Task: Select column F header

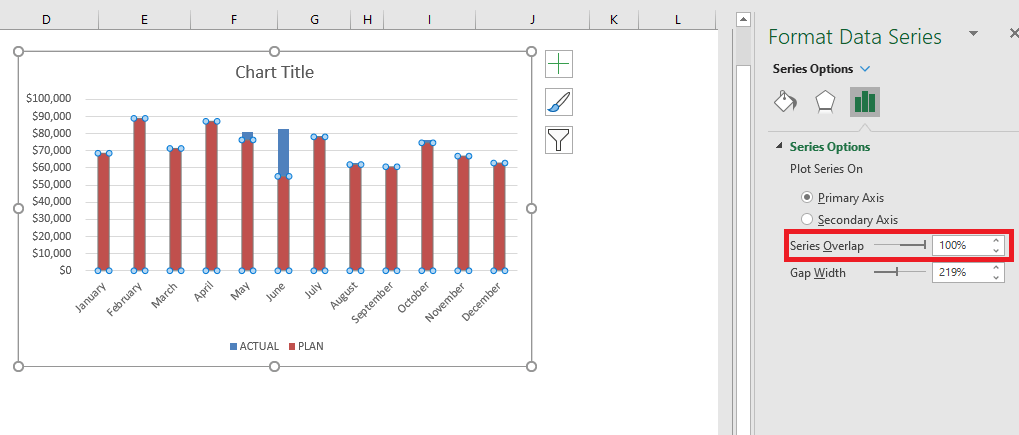Action: 234,20
